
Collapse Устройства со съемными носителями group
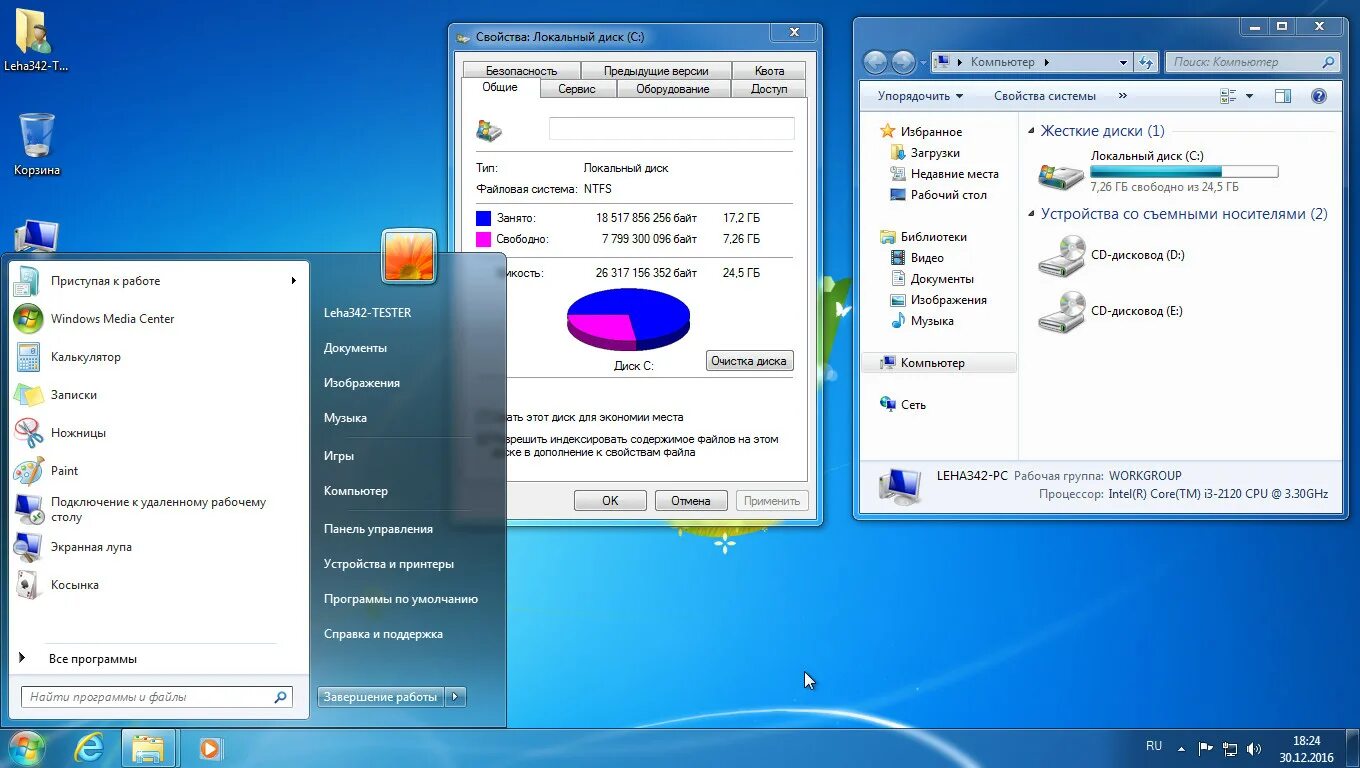point(1032,214)
